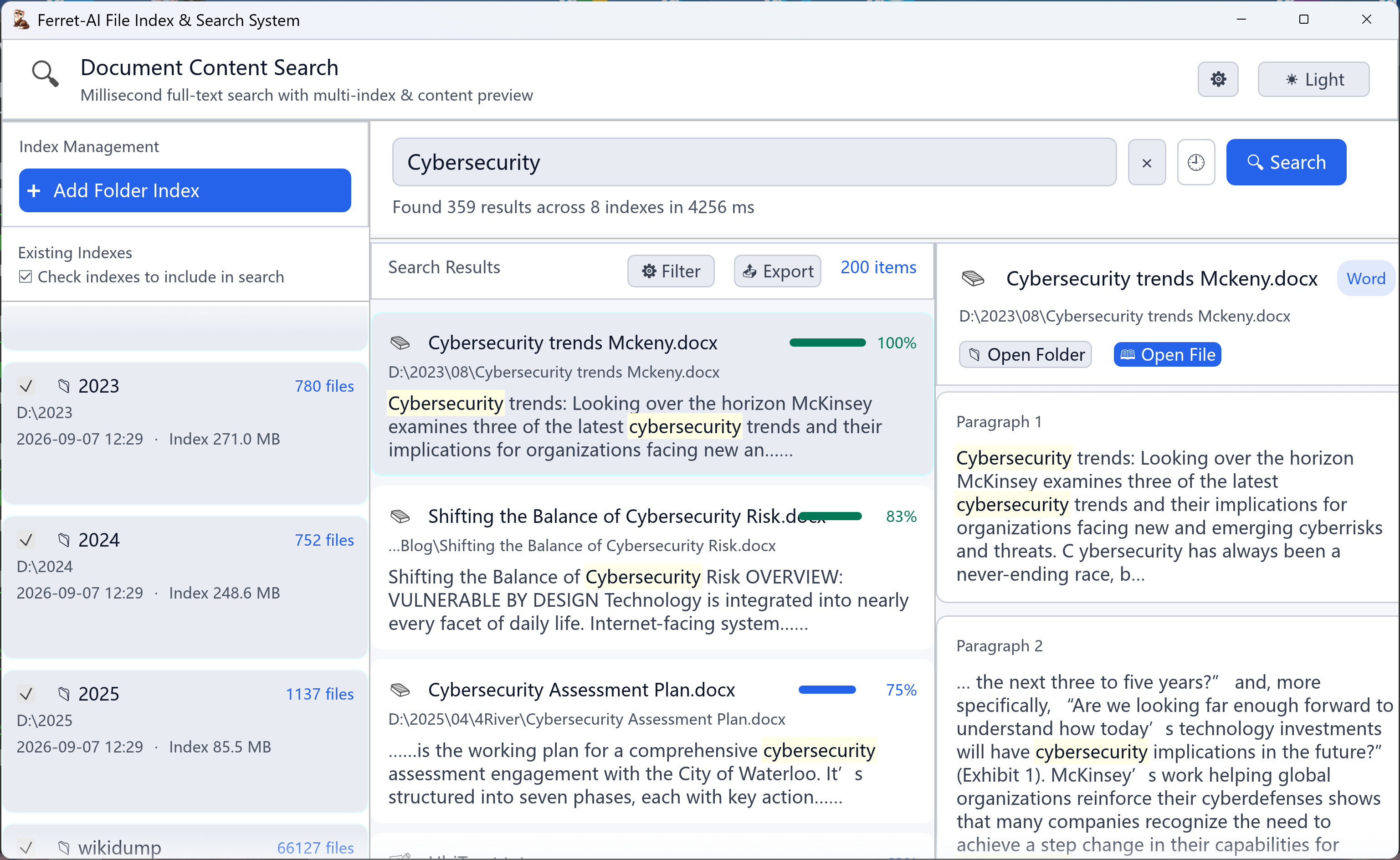Viewport: 1400px width, 860px height.
Task: Click the preview path D:\2023\08\Cybersecurity trends Mckeny.docx
Action: (x=1124, y=316)
